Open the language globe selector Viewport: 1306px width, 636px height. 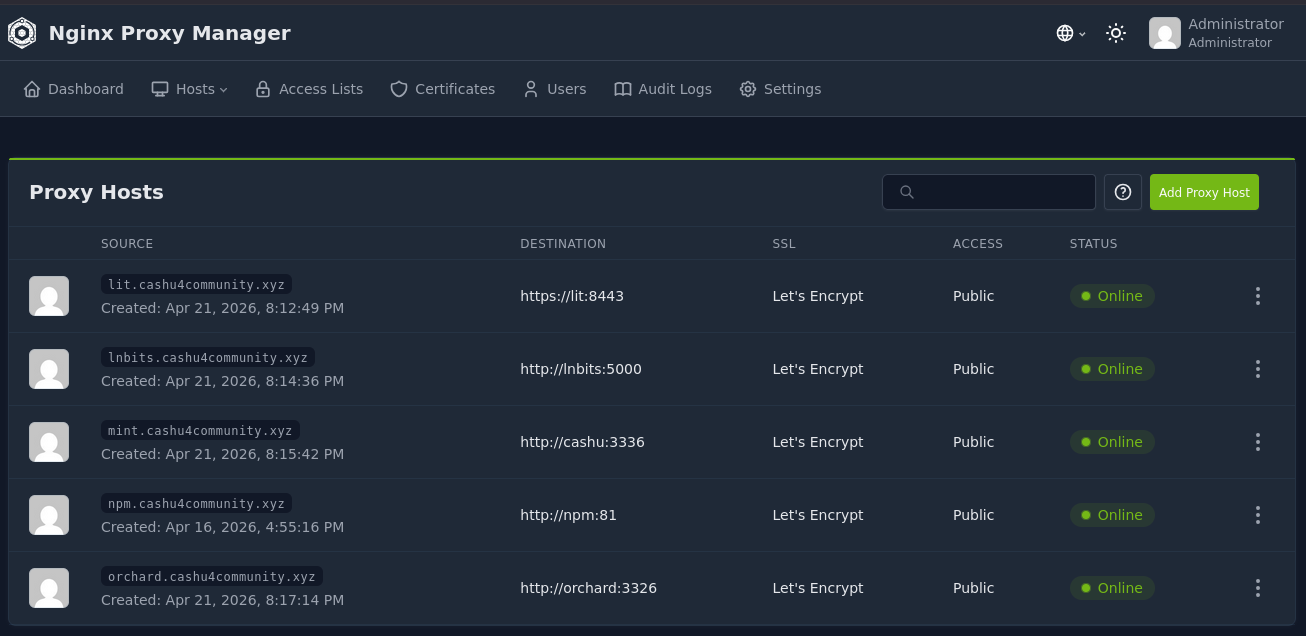[x=1071, y=33]
